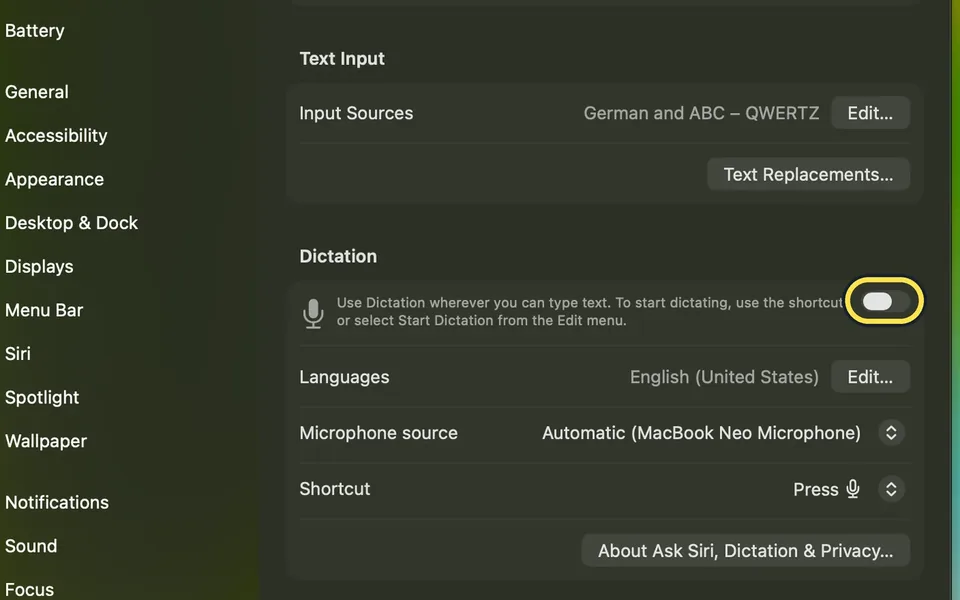Open Accessibility settings in the sidebar

tap(56, 135)
